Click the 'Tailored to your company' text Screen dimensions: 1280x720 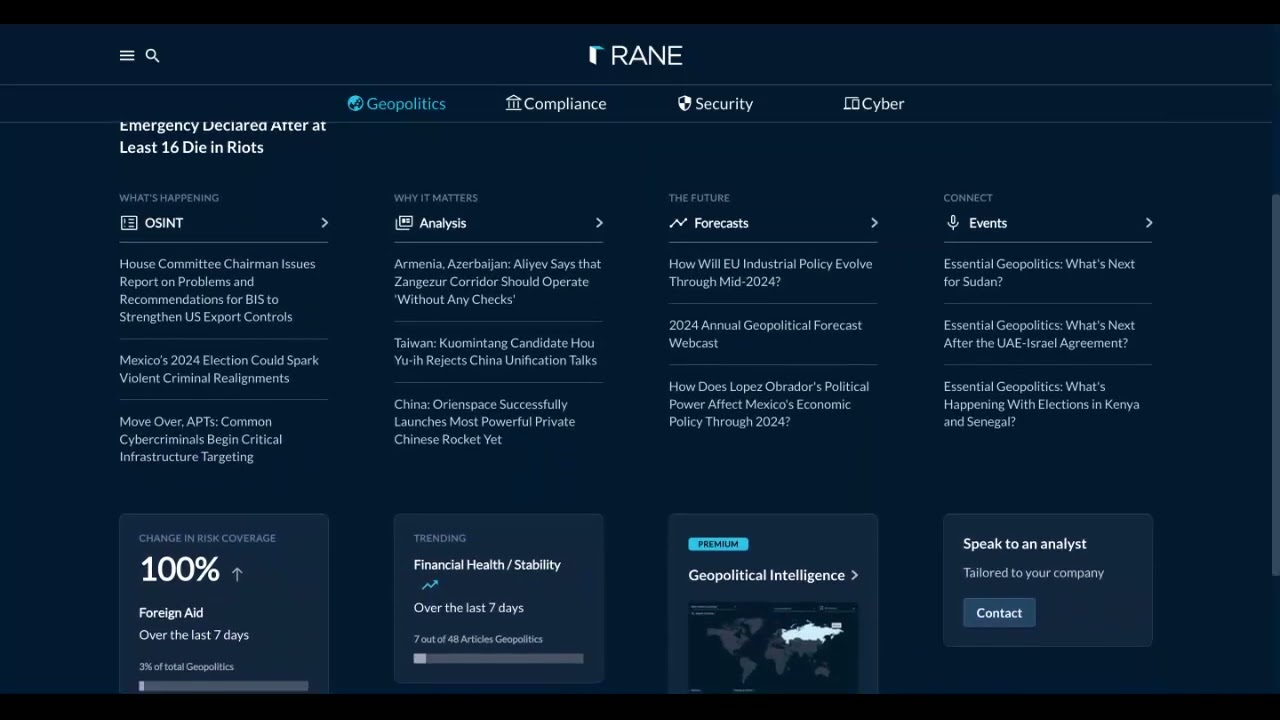1034,573
